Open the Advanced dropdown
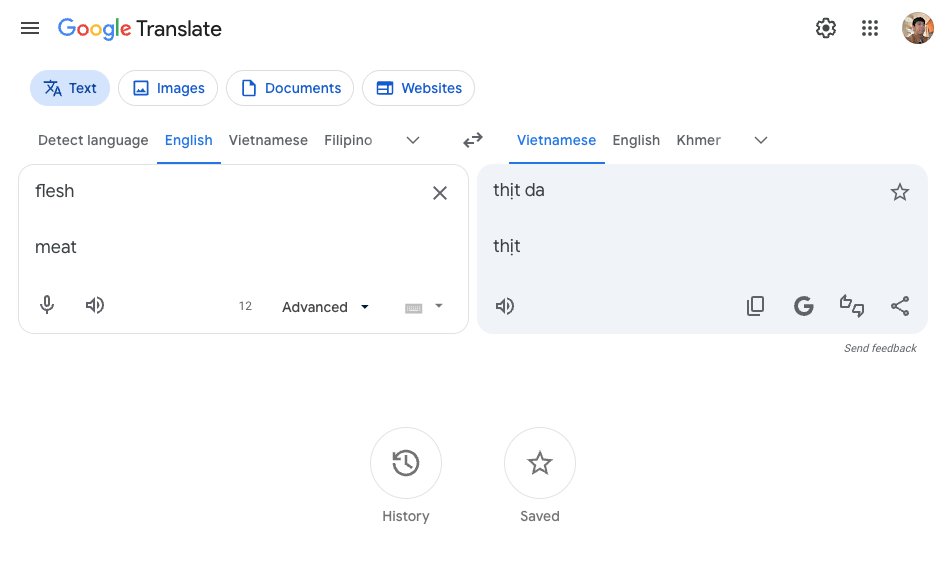 click(x=325, y=307)
